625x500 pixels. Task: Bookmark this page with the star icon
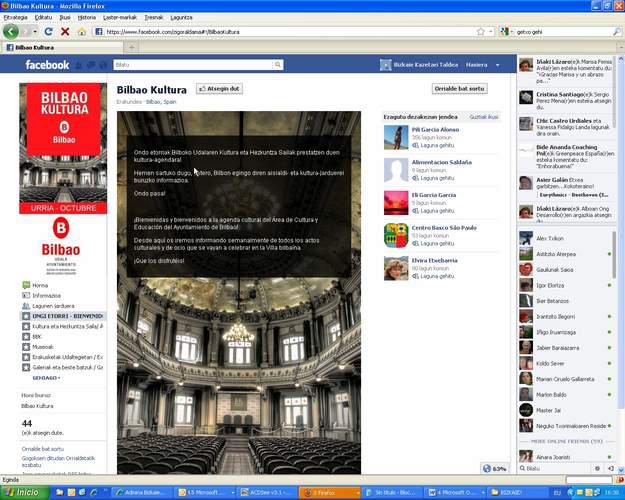click(x=481, y=31)
